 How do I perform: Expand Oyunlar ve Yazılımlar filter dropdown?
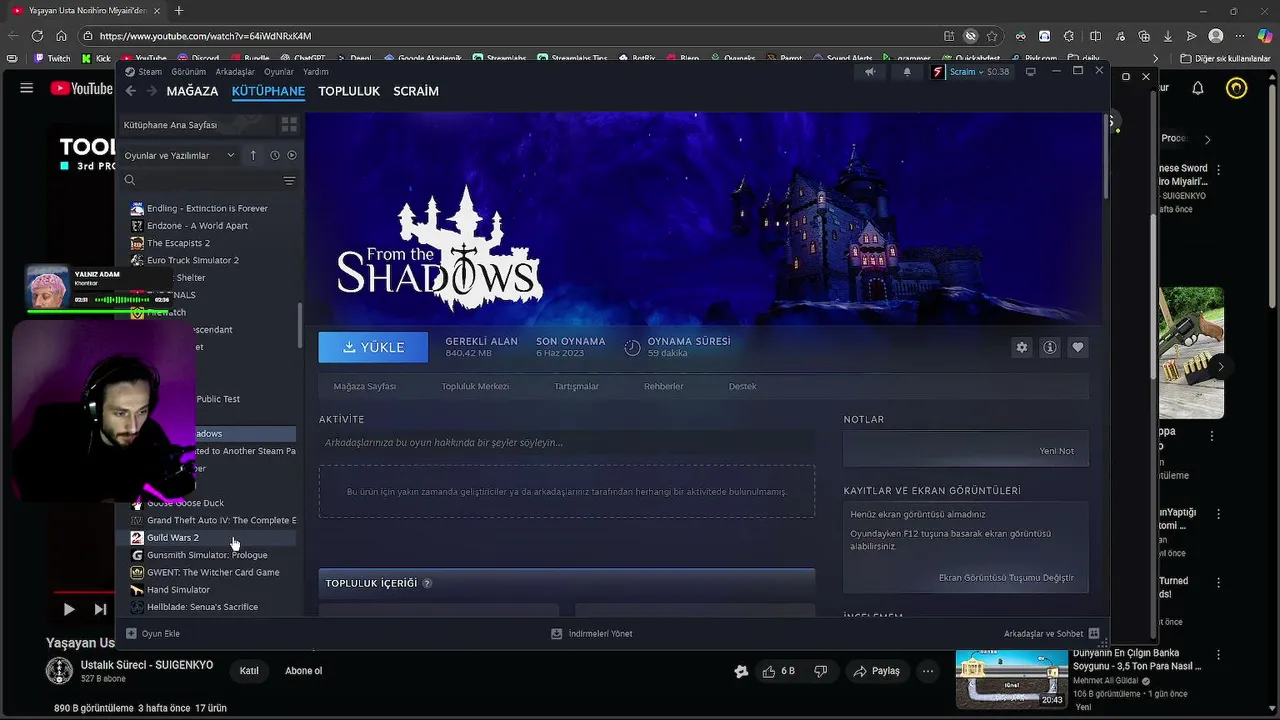(179, 155)
